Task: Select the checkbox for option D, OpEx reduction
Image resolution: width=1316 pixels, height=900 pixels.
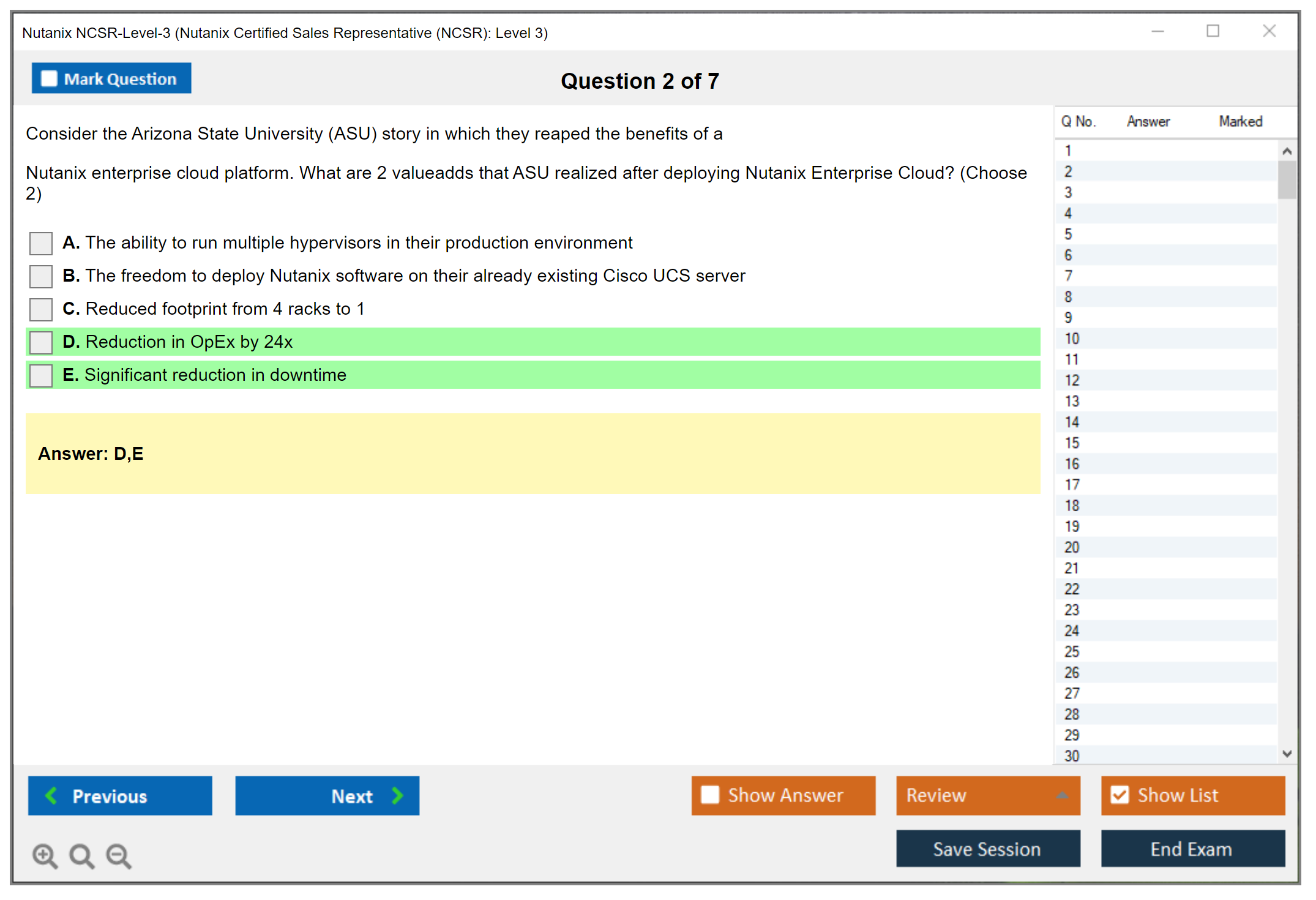Action: (x=41, y=342)
